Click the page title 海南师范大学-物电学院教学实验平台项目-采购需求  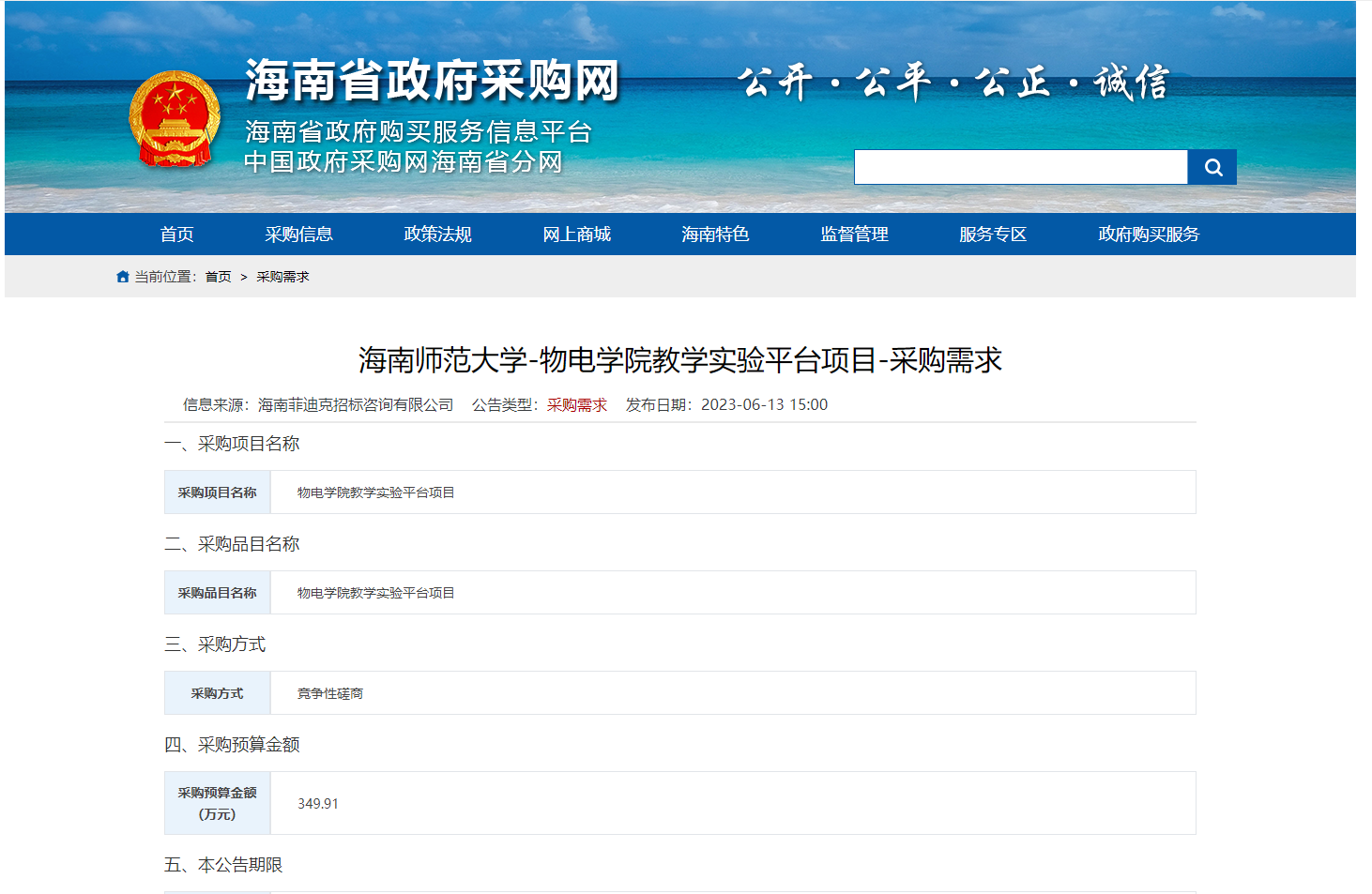point(680,360)
